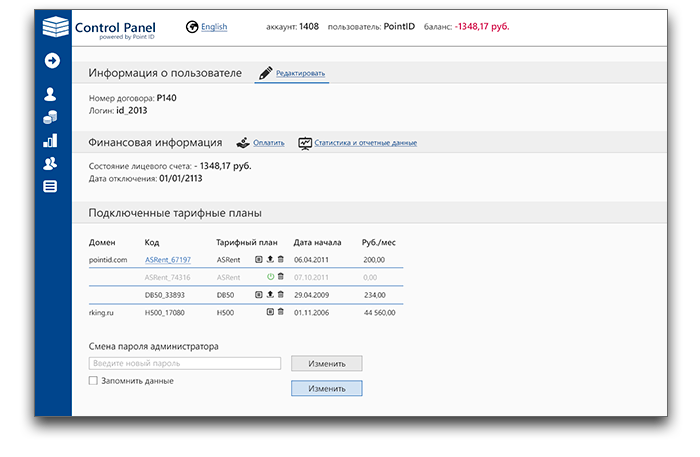
Task: Open the users group sidebar icon
Action: [50, 163]
